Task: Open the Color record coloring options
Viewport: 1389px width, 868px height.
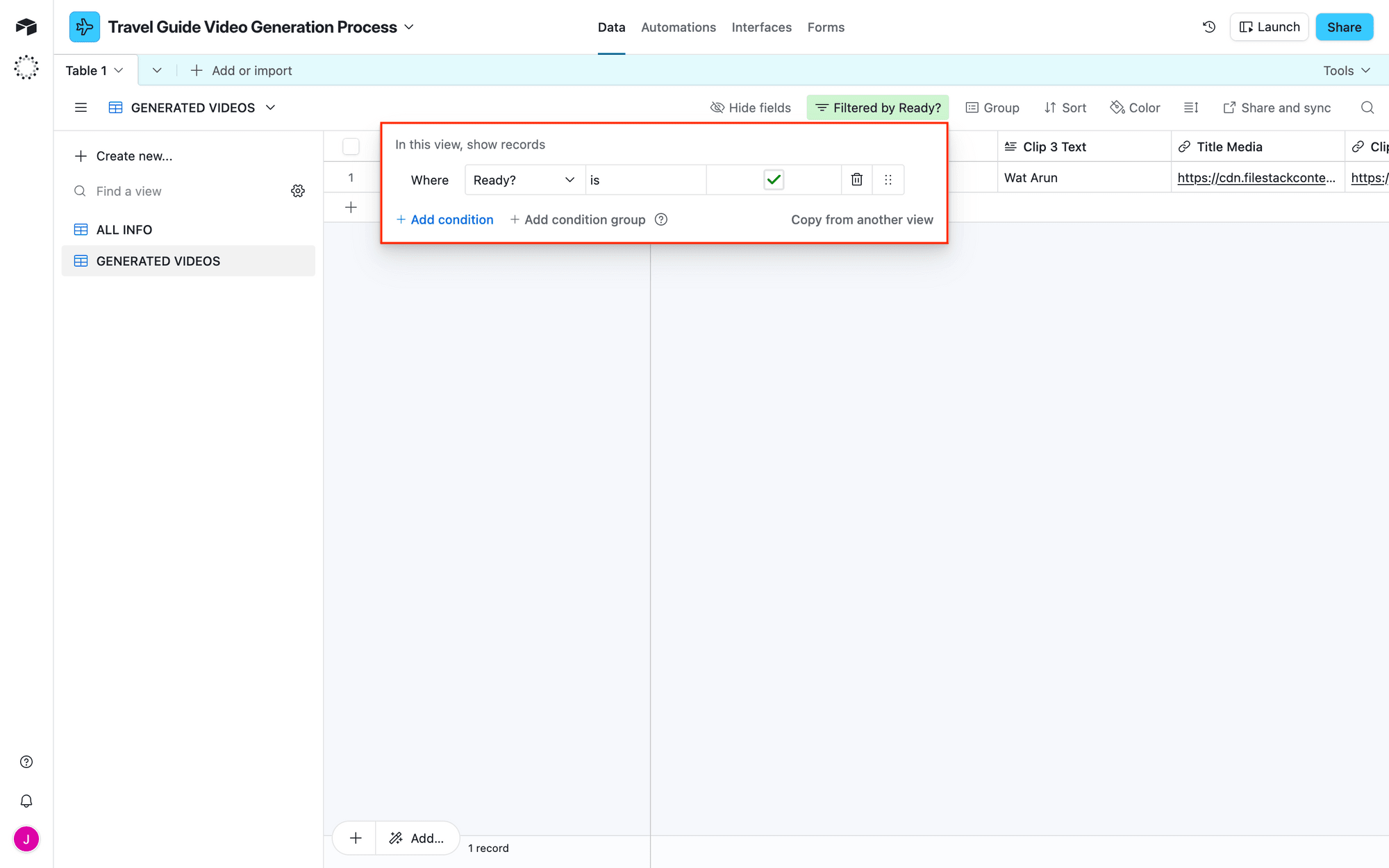Action: tap(1135, 108)
